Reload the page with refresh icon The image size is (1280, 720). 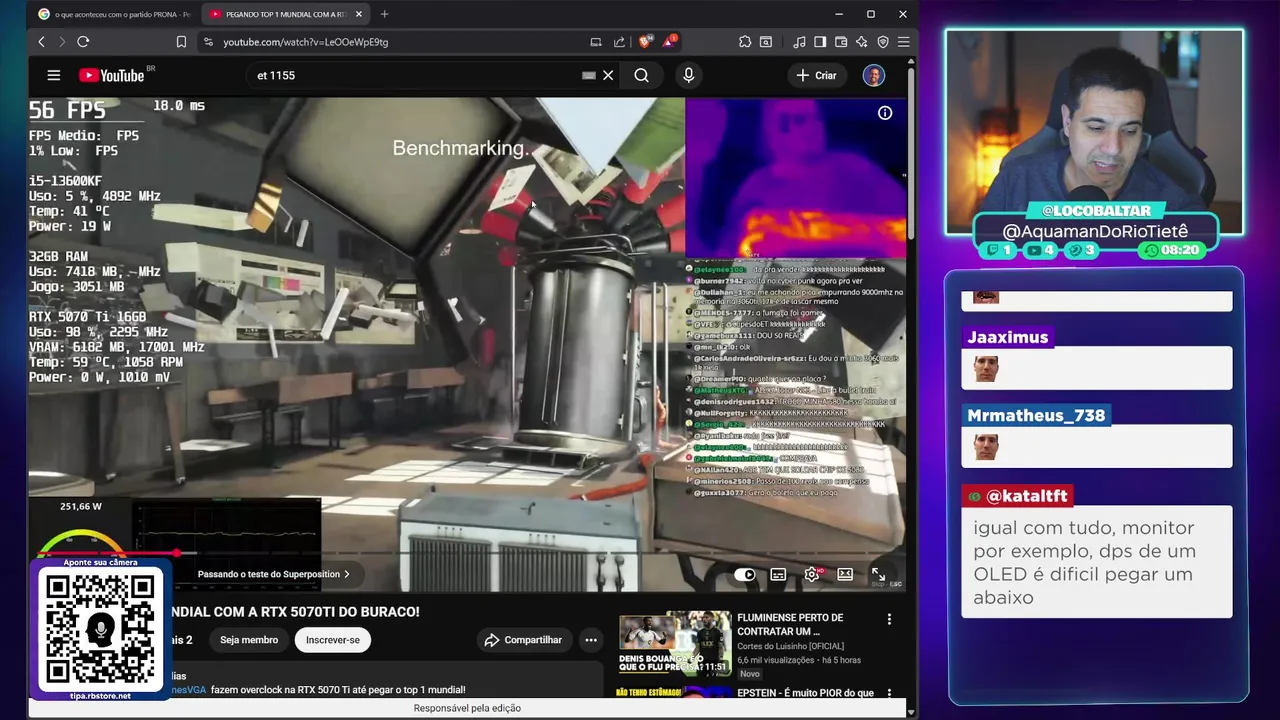pos(83,42)
